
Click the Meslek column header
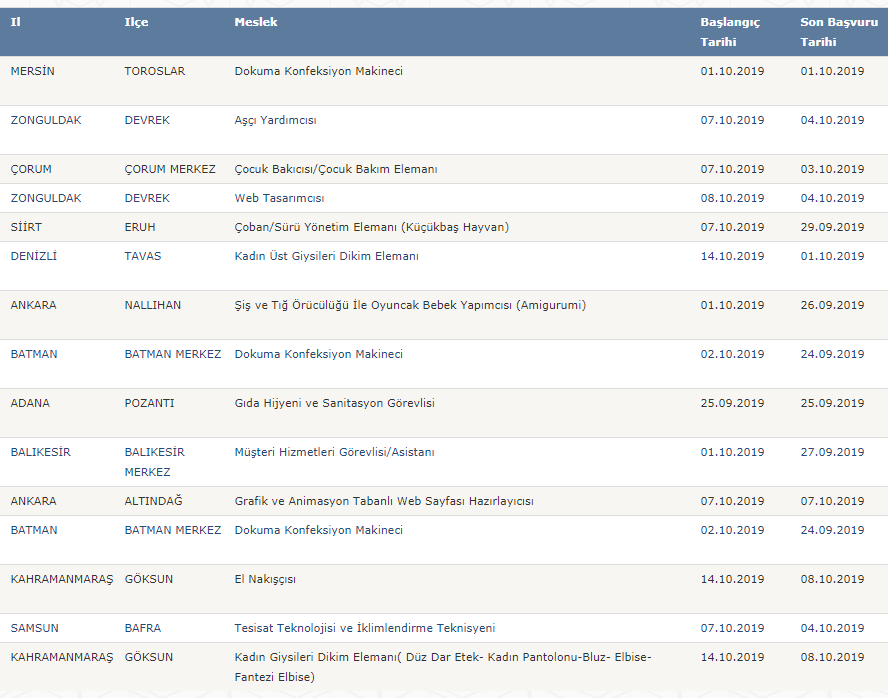tap(256, 22)
